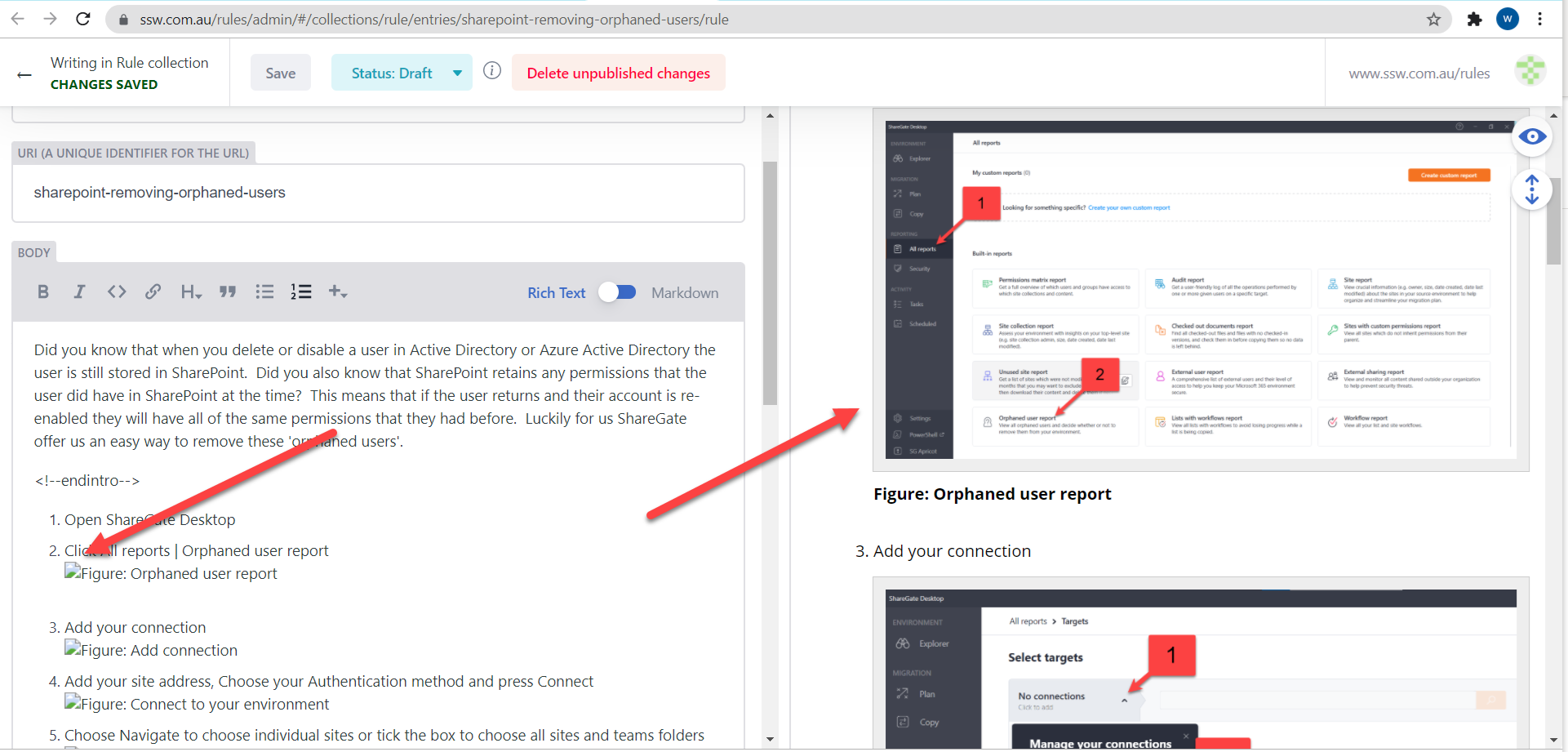Click into the body intro paragraph
Image resolution: width=1568 pixels, height=752 pixels.
pos(375,396)
